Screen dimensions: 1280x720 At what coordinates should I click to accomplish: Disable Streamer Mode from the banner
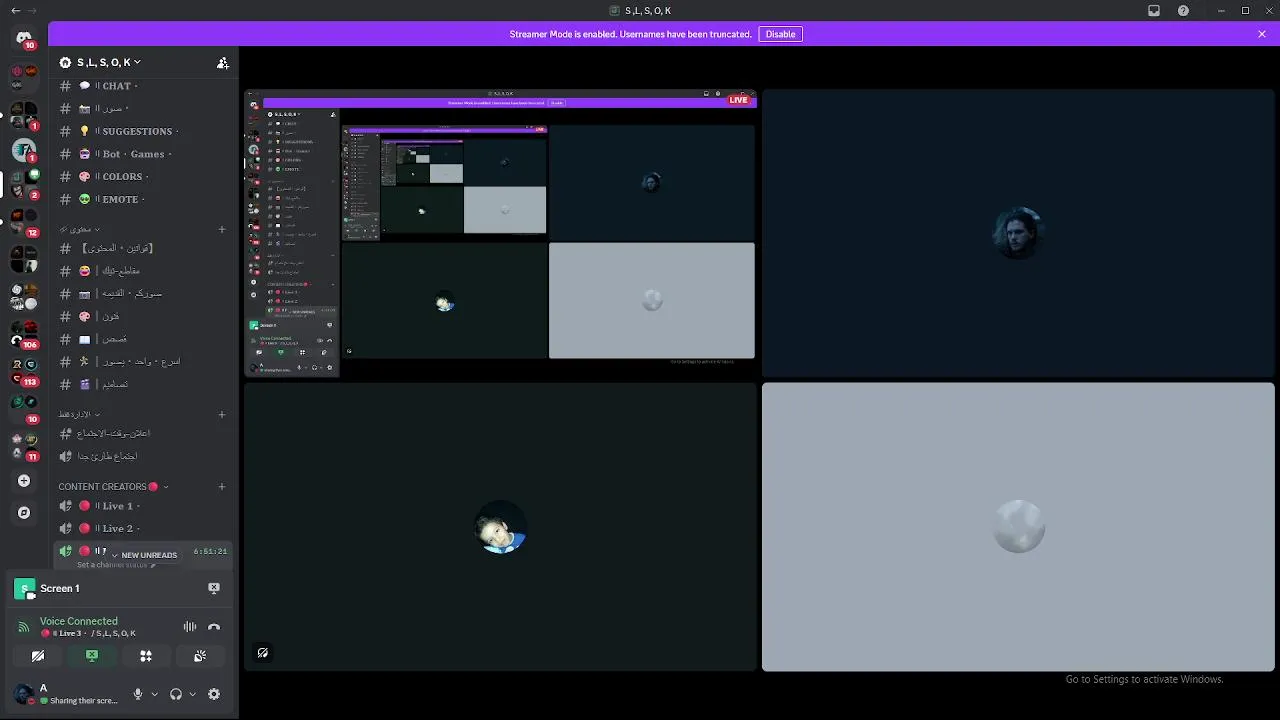coord(780,34)
